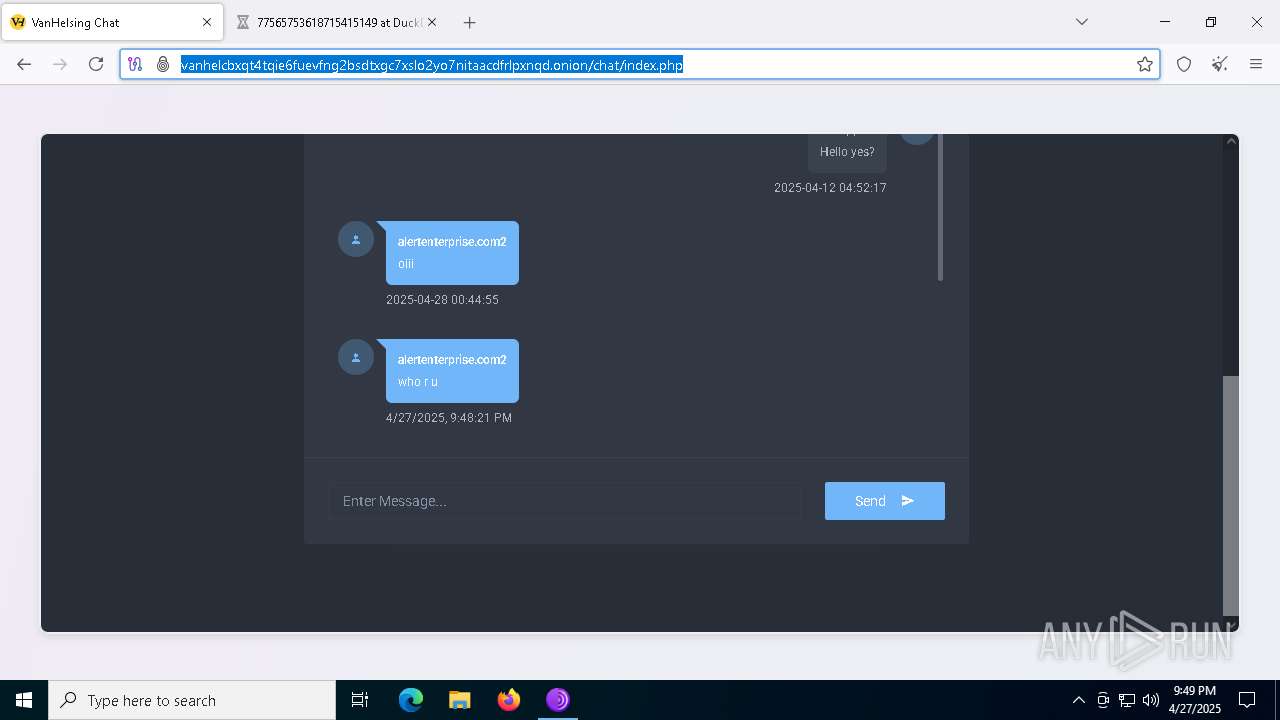Open the taskbar clock and date
Viewport: 1280px width, 720px height.
click(x=1195, y=700)
